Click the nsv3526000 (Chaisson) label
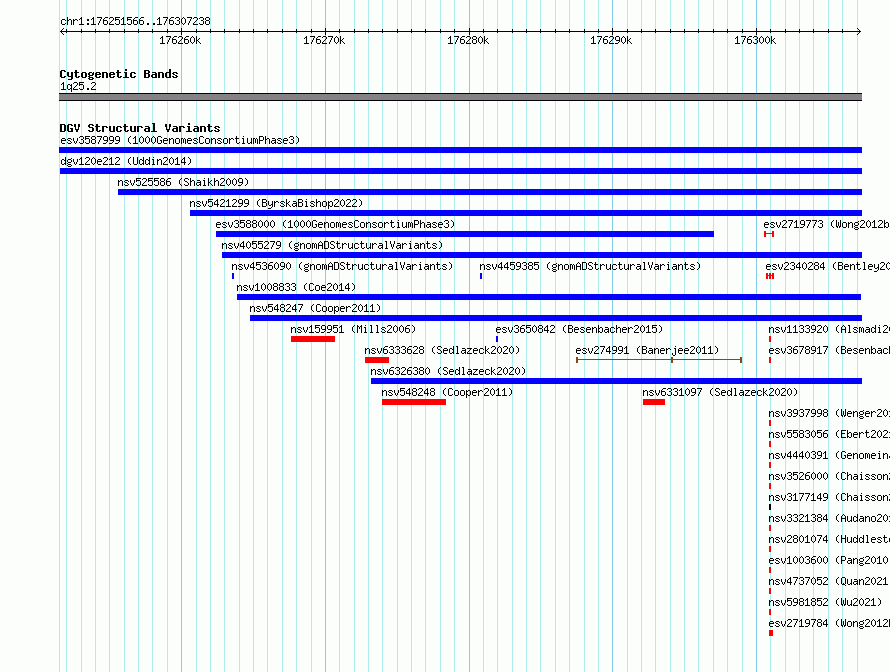This screenshot has width=890, height=672. 829,476
